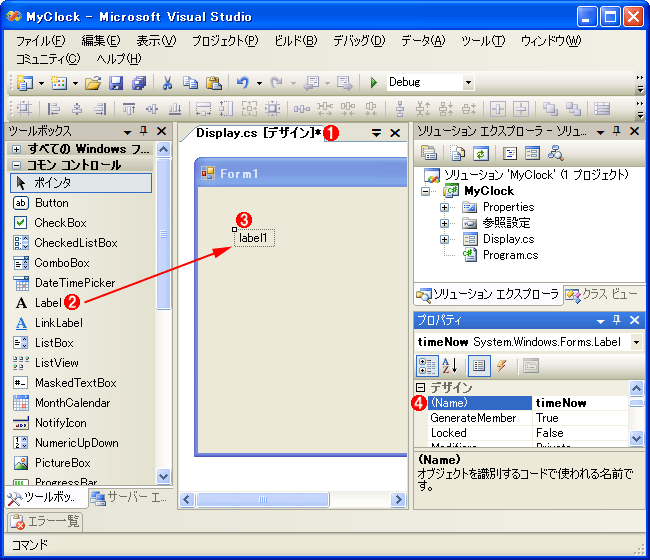Click the designer horizontal scrollbar thumb

pyautogui.click(x=263, y=499)
